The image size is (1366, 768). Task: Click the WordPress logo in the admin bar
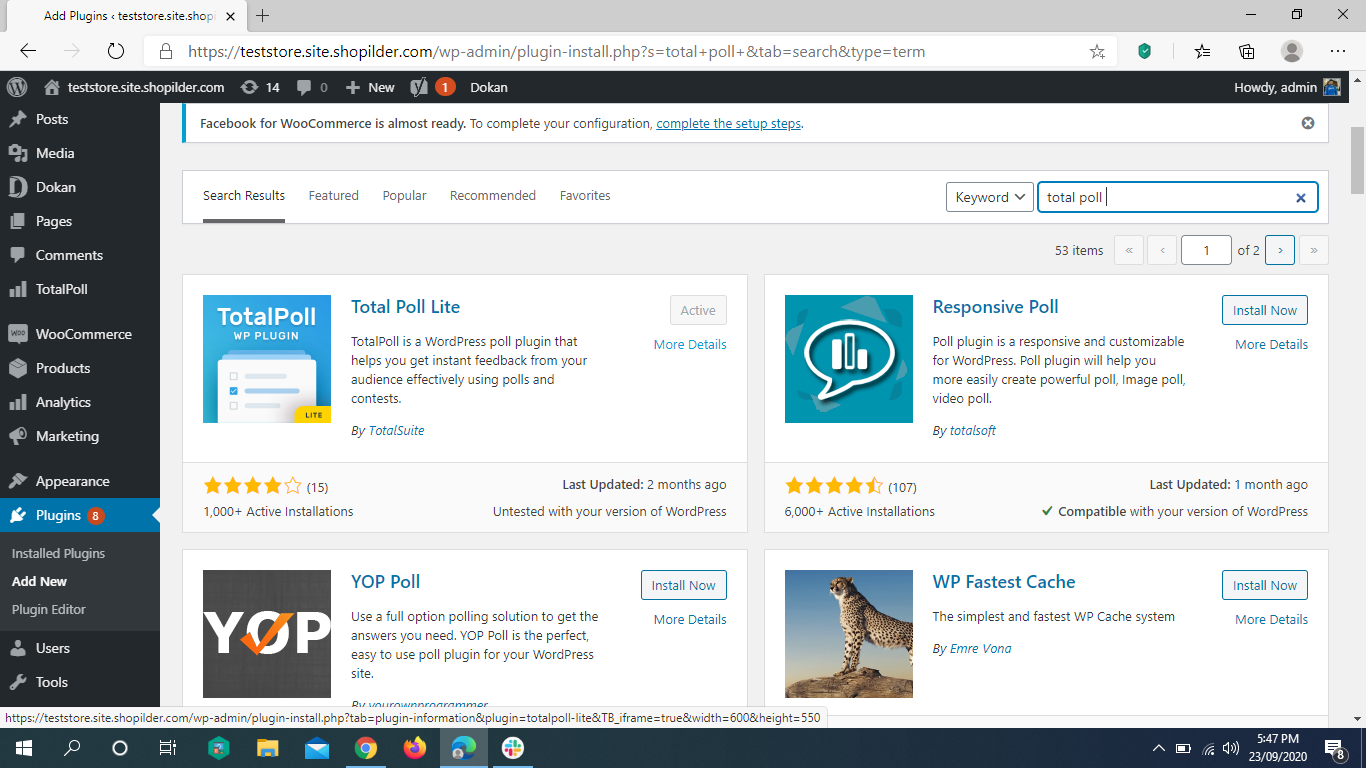[x=17, y=87]
